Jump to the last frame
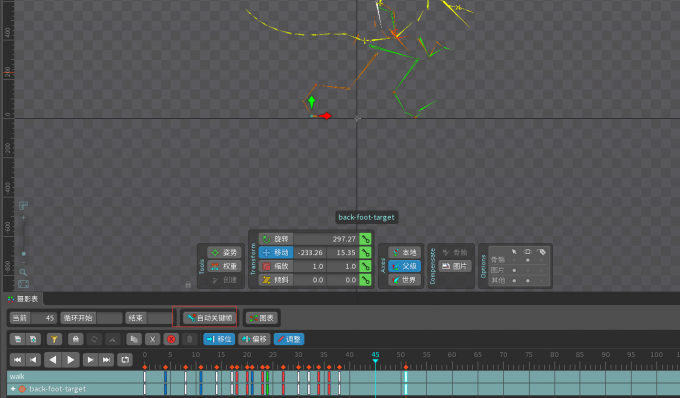 106,359
